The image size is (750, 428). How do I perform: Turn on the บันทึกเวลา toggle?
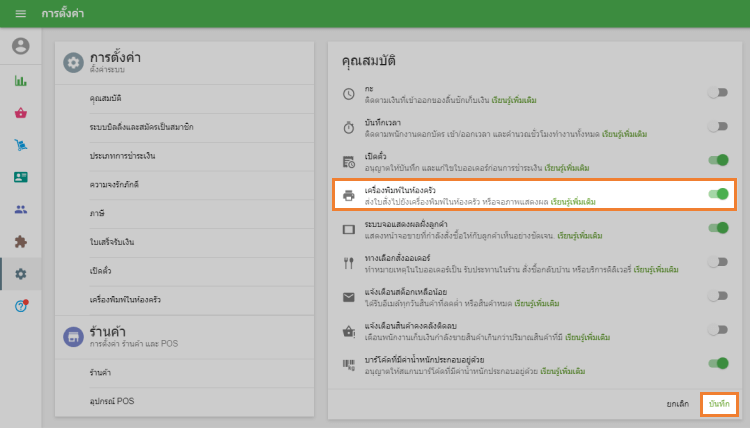(x=717, y=126)
